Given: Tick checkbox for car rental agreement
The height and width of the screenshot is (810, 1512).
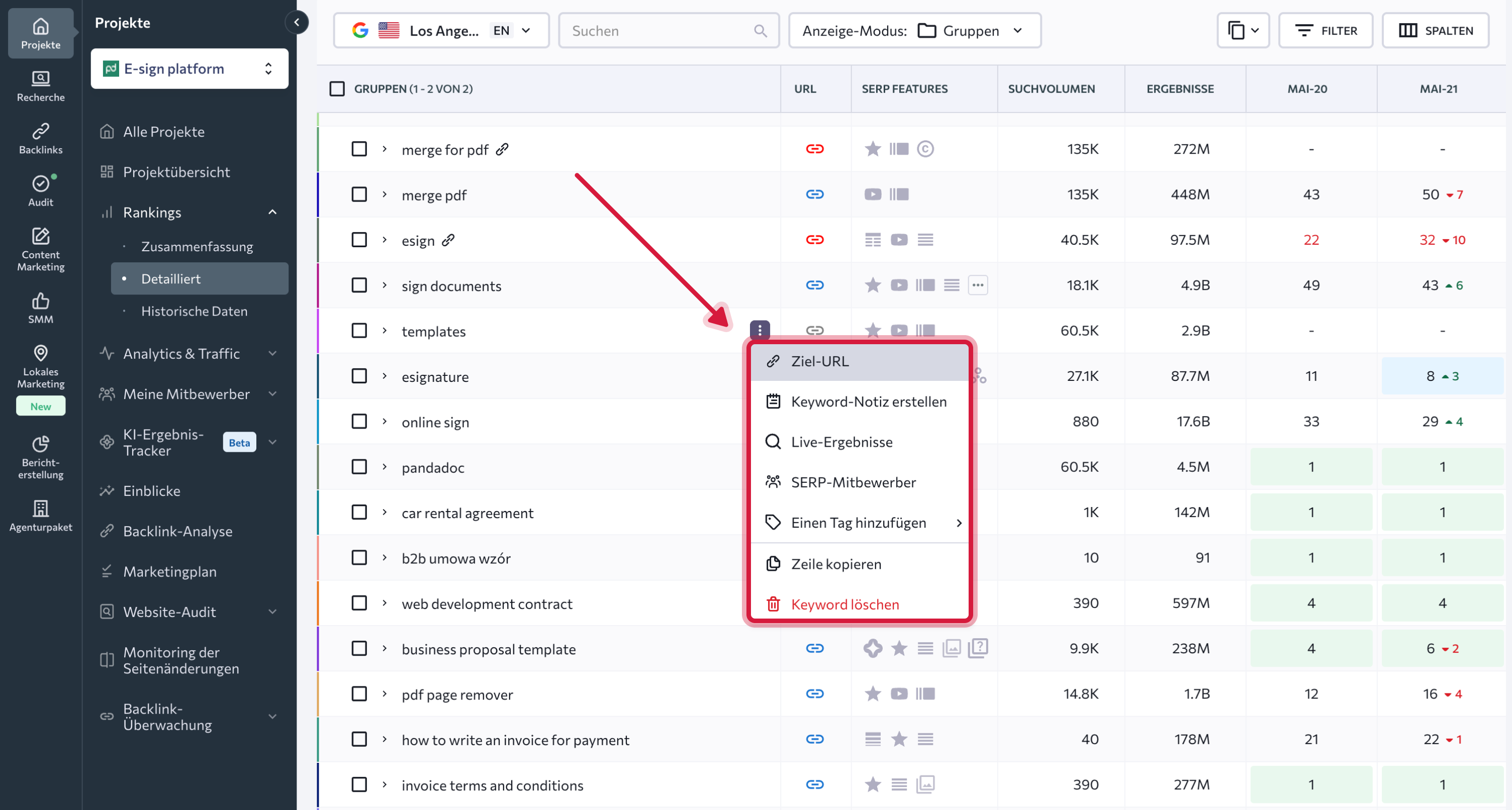Looking at the screenshot, I should (359, 513).
